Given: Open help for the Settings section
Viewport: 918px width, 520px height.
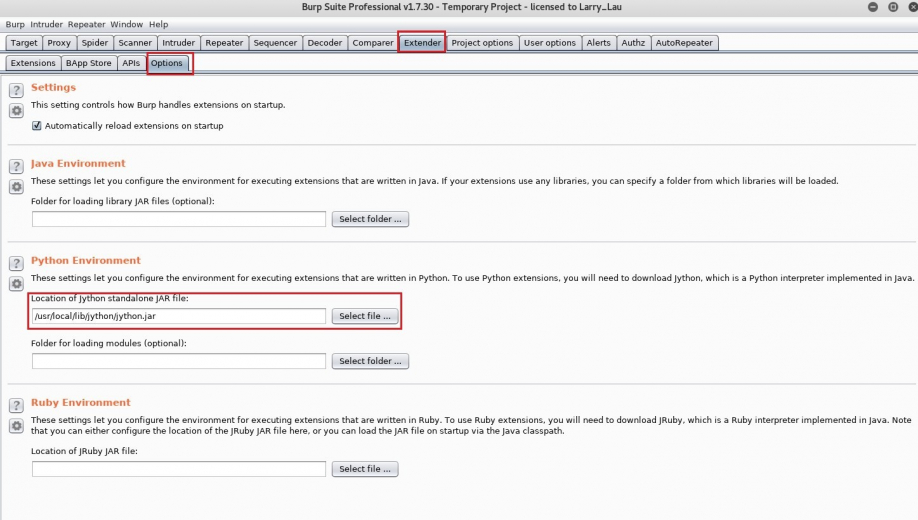Looking at the screenshot, I should [16, 90].
